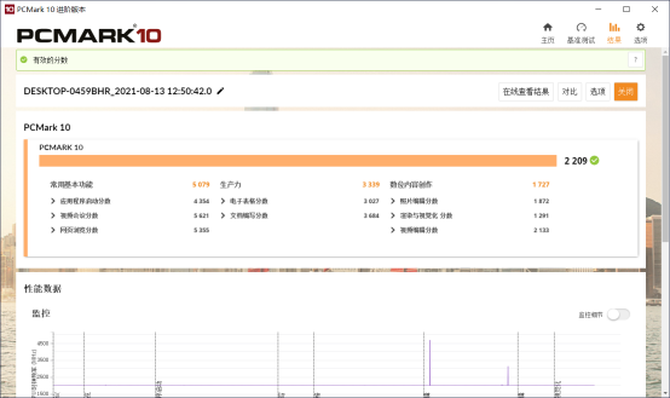Viewport: 670px width, 398px height.
Task: Open the Home (主页) icon
Action: 547,28
